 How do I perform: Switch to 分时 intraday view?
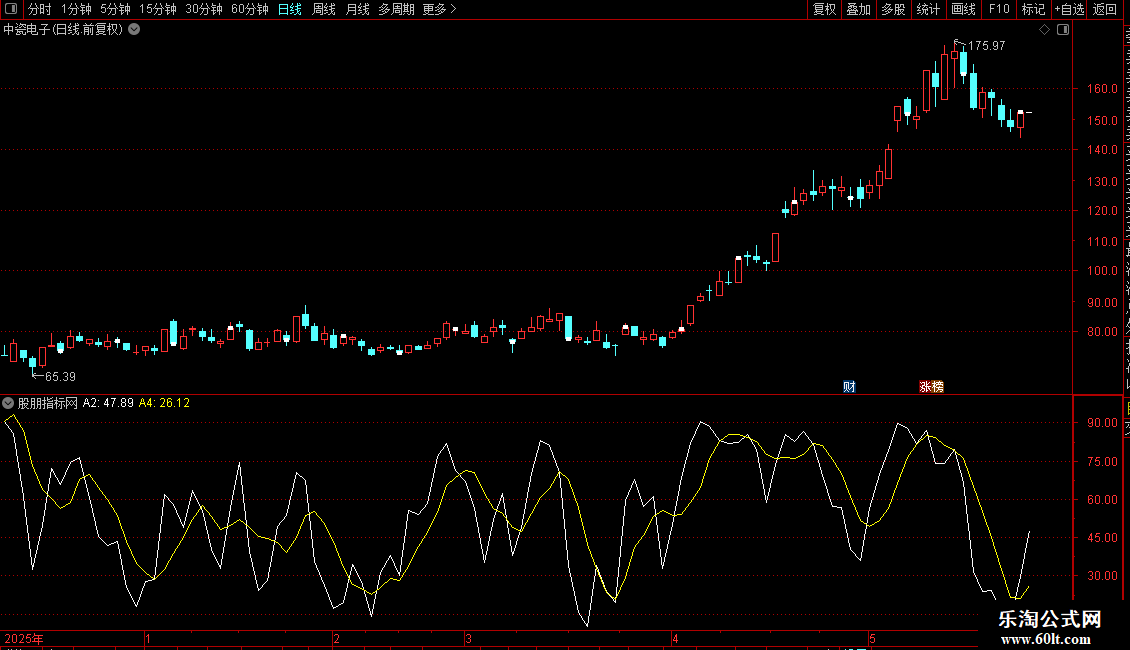[40, 9]
